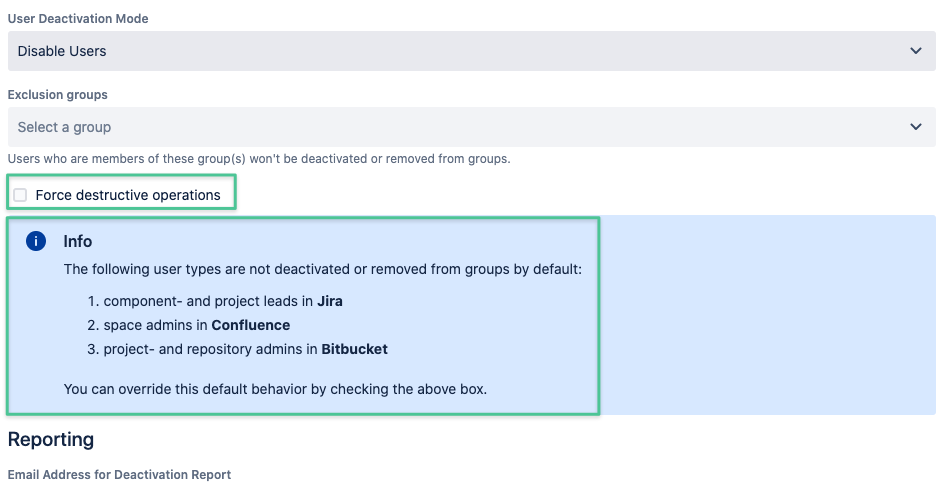This screenshot has height=484, width=948.
Task: Click the Exclusion groups field label
Action: point(57,95)
